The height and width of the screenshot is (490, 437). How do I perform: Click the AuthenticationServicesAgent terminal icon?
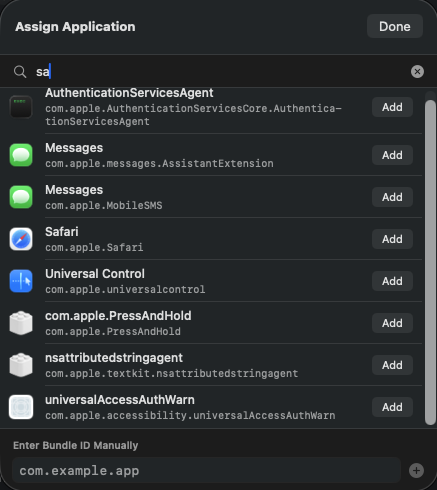(x=21, y=107)
